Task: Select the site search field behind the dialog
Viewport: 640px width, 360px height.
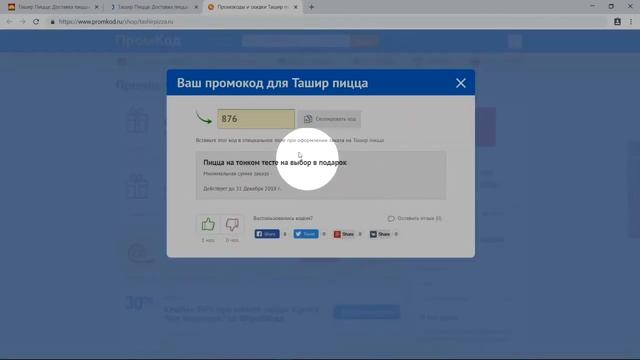Action: tap(296, 41)
